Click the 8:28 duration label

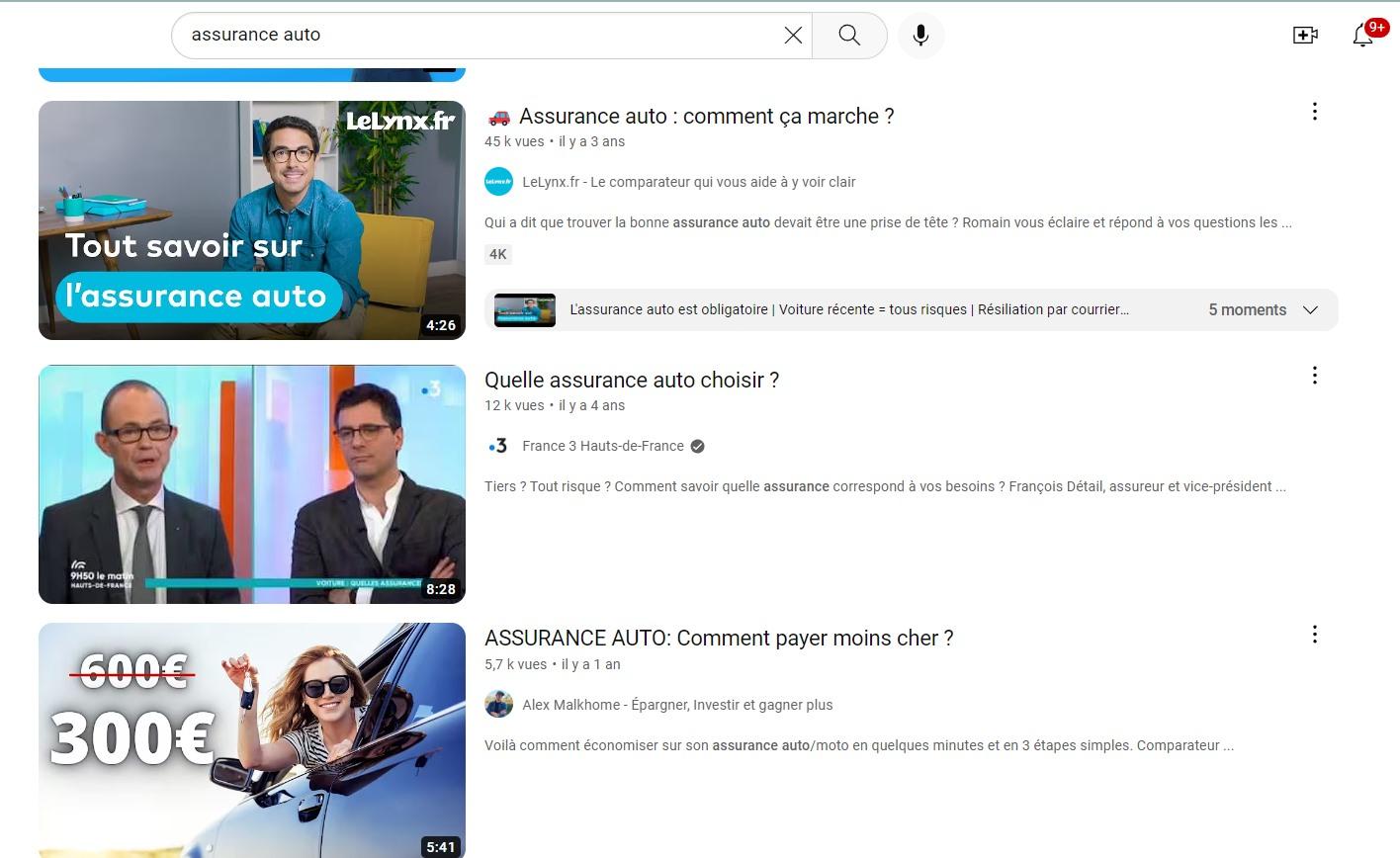point(441,589)
